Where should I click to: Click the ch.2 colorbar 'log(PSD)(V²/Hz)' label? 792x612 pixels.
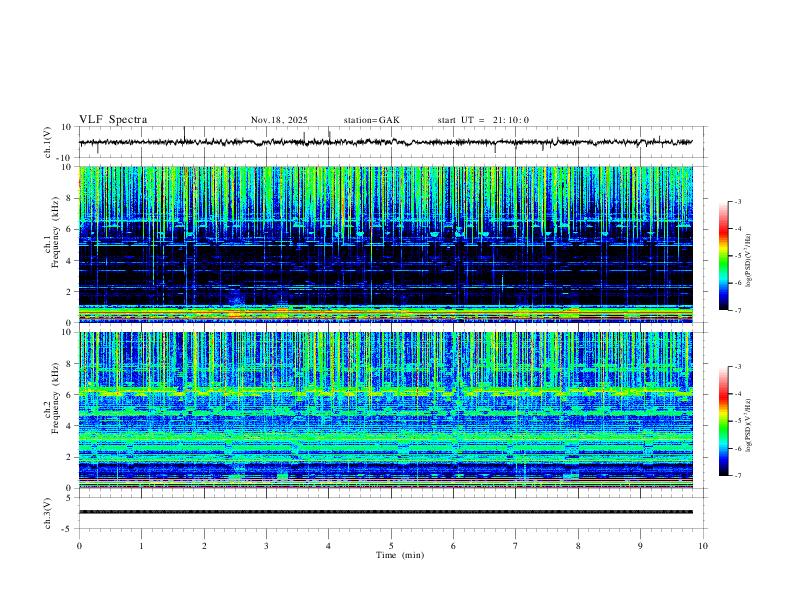(748, 426)
